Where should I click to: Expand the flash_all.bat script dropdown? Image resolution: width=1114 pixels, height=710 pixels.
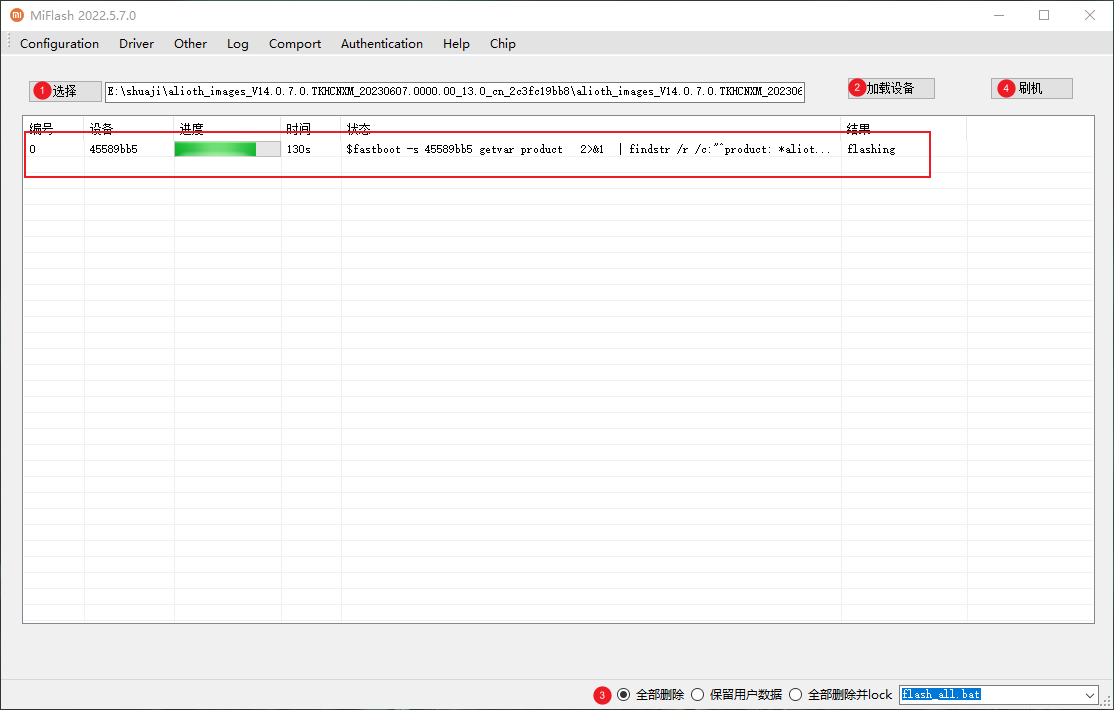(1089, 695)
